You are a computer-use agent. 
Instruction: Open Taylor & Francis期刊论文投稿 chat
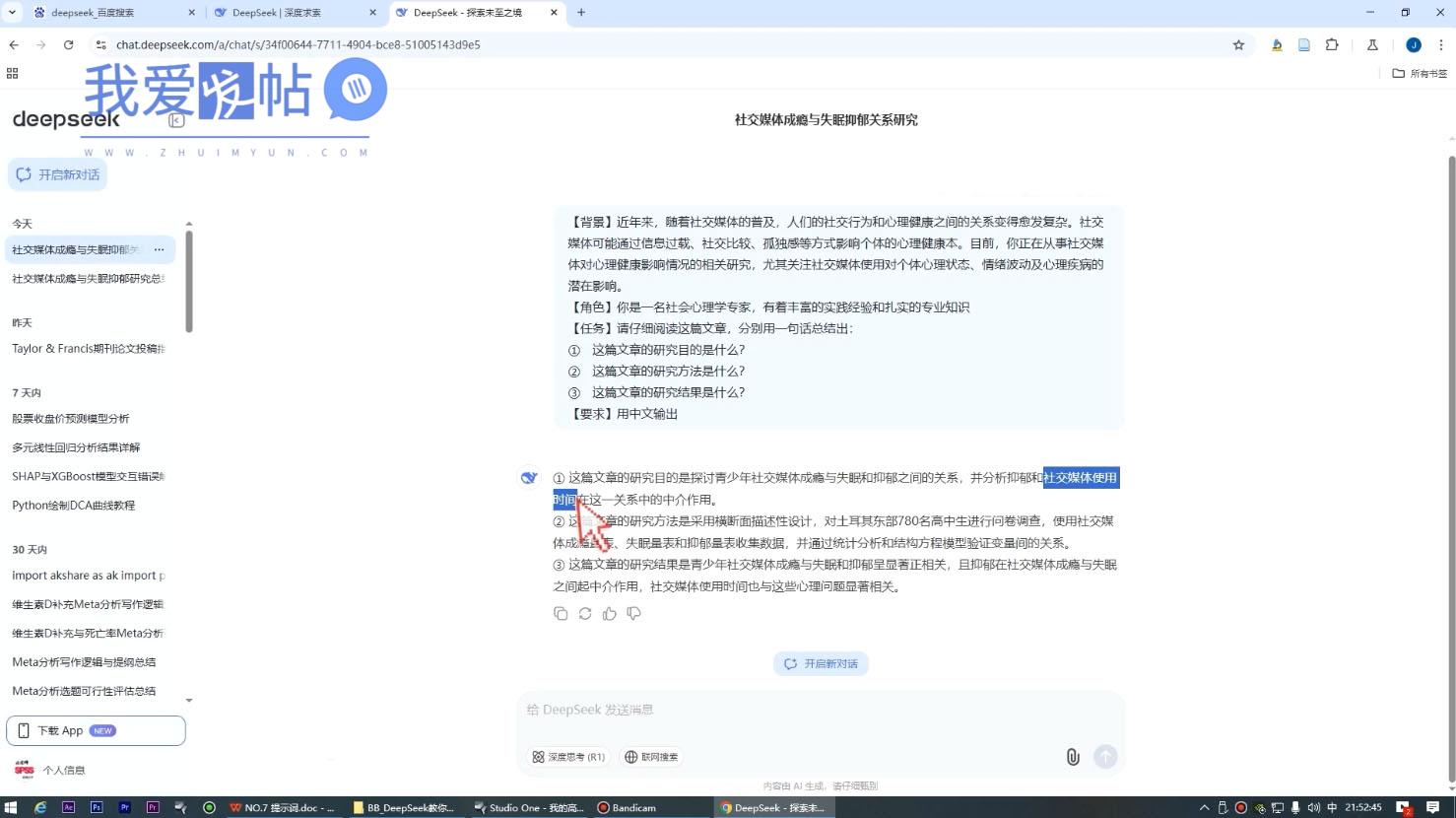[89, 348]
